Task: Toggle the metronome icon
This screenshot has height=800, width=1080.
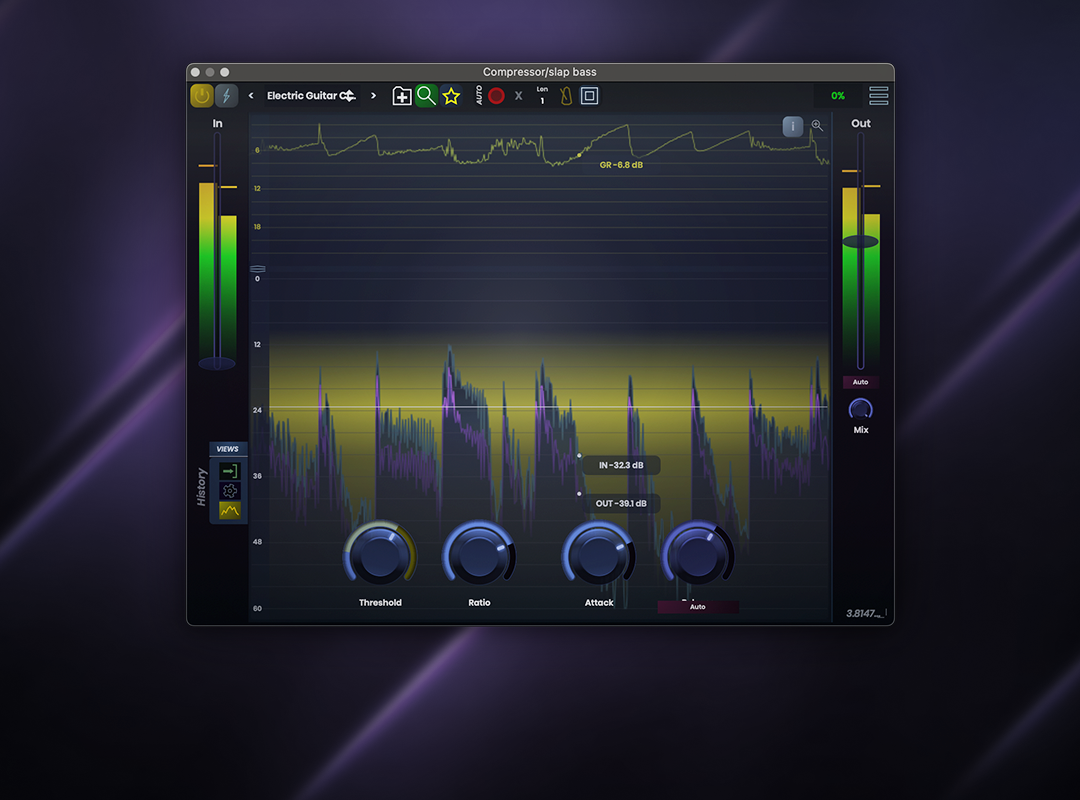Action: [566, 96]
